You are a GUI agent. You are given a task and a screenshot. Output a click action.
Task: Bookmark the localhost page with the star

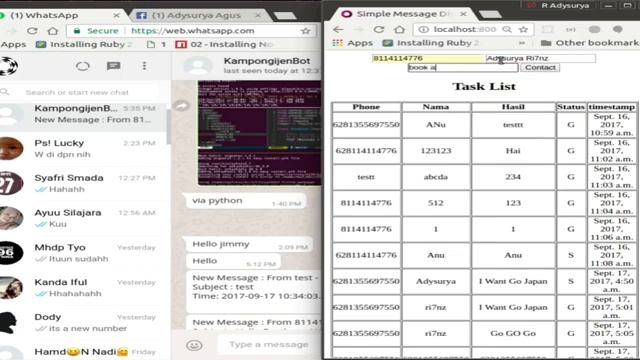pos(523,29)
